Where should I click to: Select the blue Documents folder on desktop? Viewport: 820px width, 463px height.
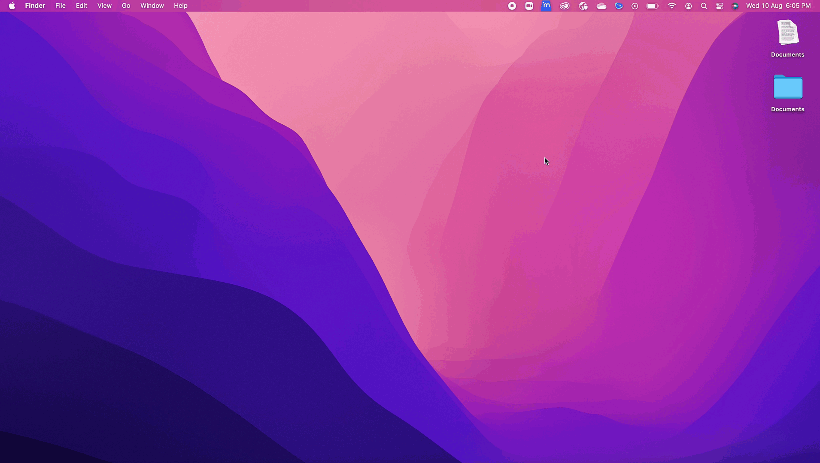point(787,87)
